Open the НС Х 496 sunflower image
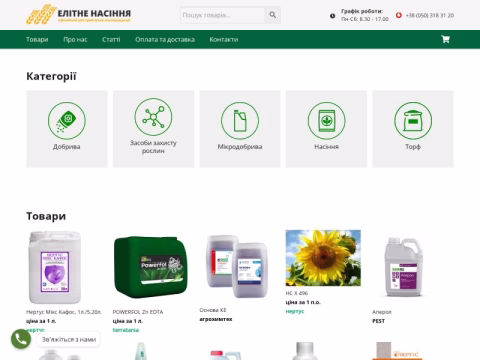The image size is (480, 360). (x=323, y=258)
